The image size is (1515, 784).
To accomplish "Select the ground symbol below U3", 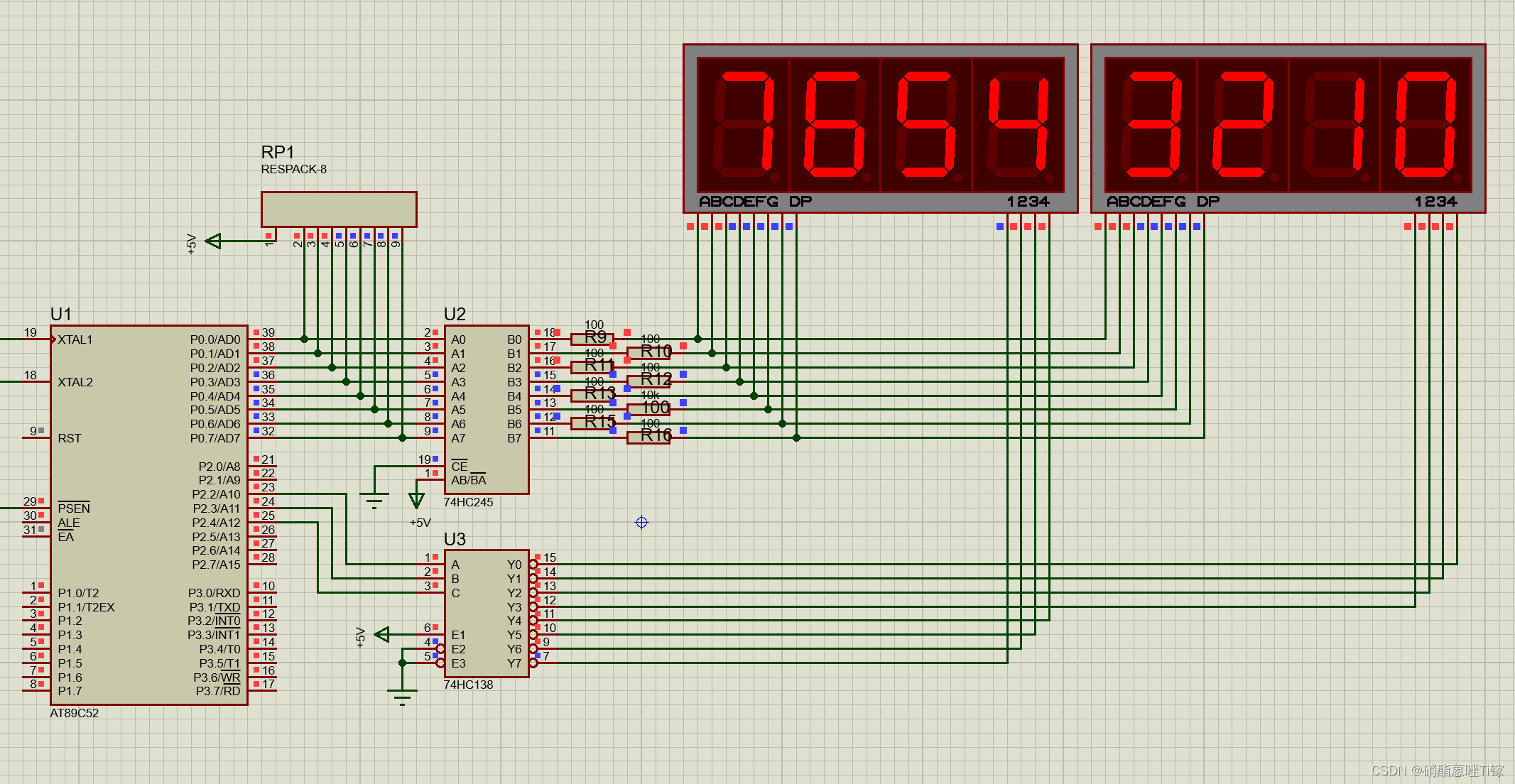I will pos(402,697).
